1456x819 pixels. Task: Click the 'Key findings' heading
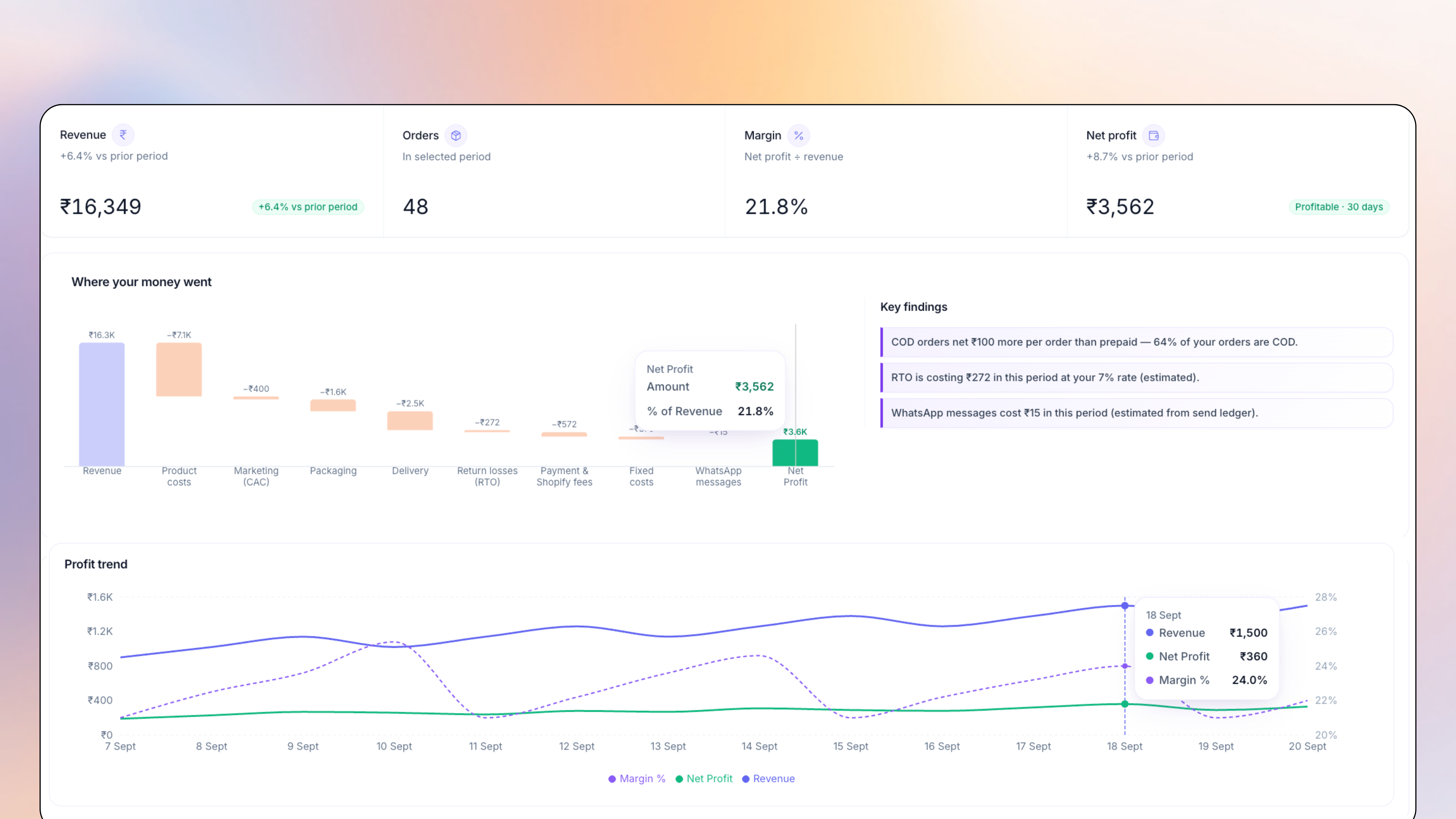pos(913,307)
